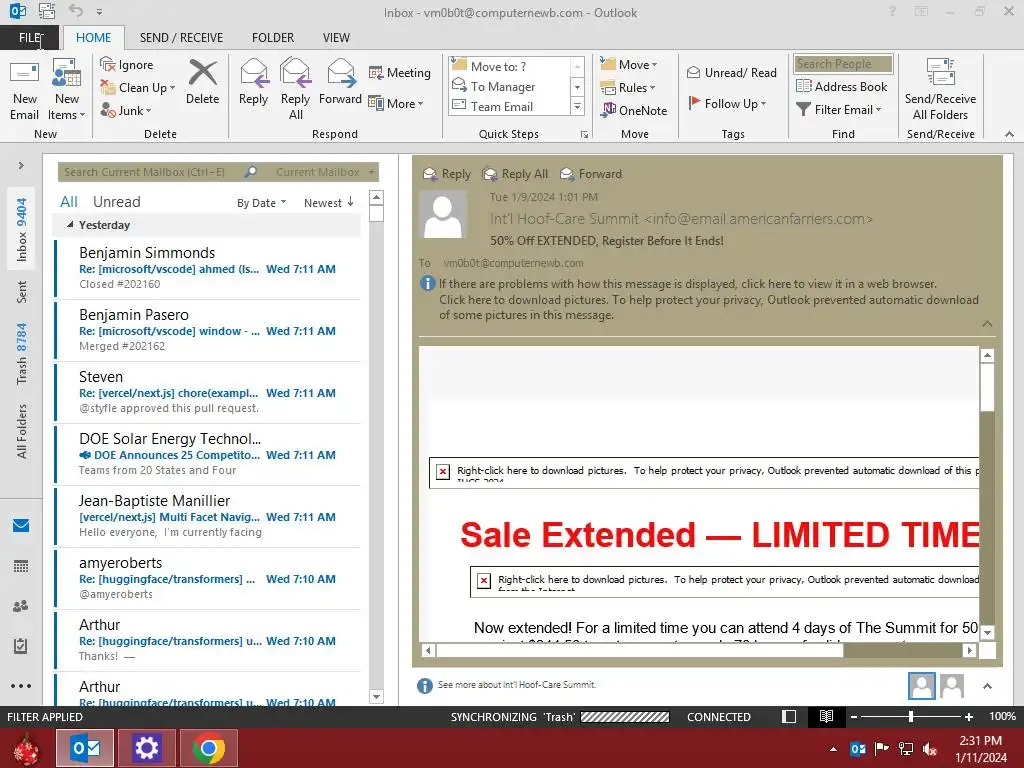Viewport: 1024px width, 768px height.
Task: Open the Move dropdown
Action: 629,65
